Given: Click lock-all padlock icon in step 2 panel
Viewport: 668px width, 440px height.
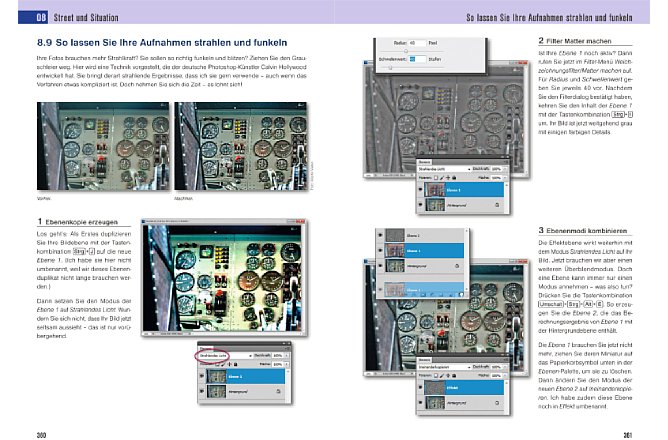Looking at the screenshot, I should 454,178.
